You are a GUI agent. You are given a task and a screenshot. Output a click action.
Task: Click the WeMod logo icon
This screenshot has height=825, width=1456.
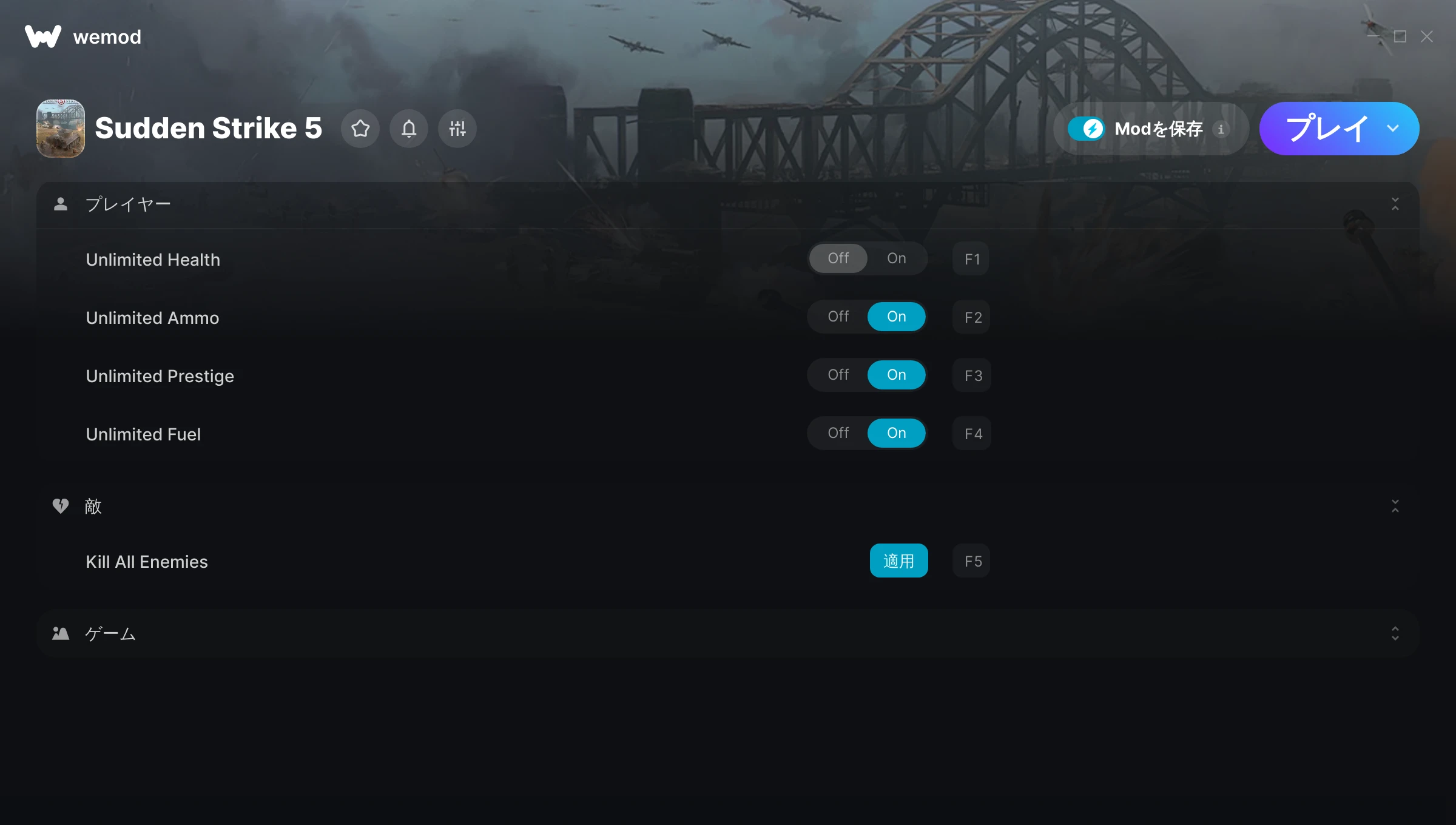click(42, 36)
